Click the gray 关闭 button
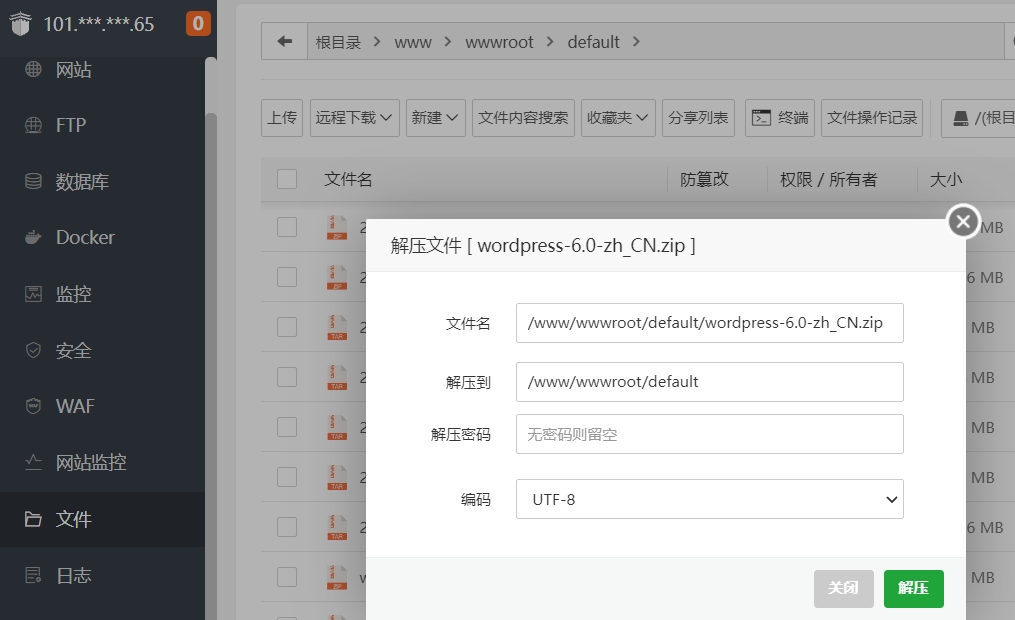Screen dimensions: 1015x620 [x=843, y=588]
